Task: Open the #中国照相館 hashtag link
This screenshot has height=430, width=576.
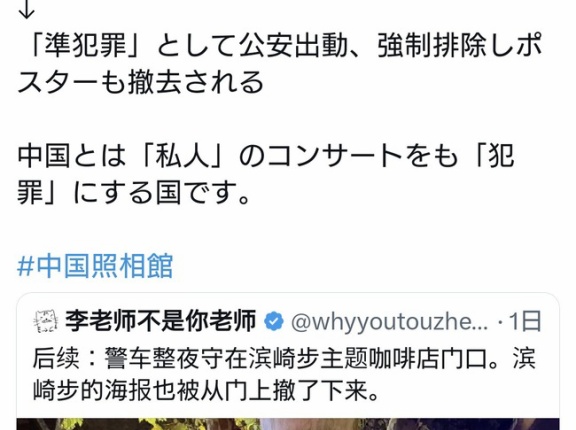Action: click(95, 265)
